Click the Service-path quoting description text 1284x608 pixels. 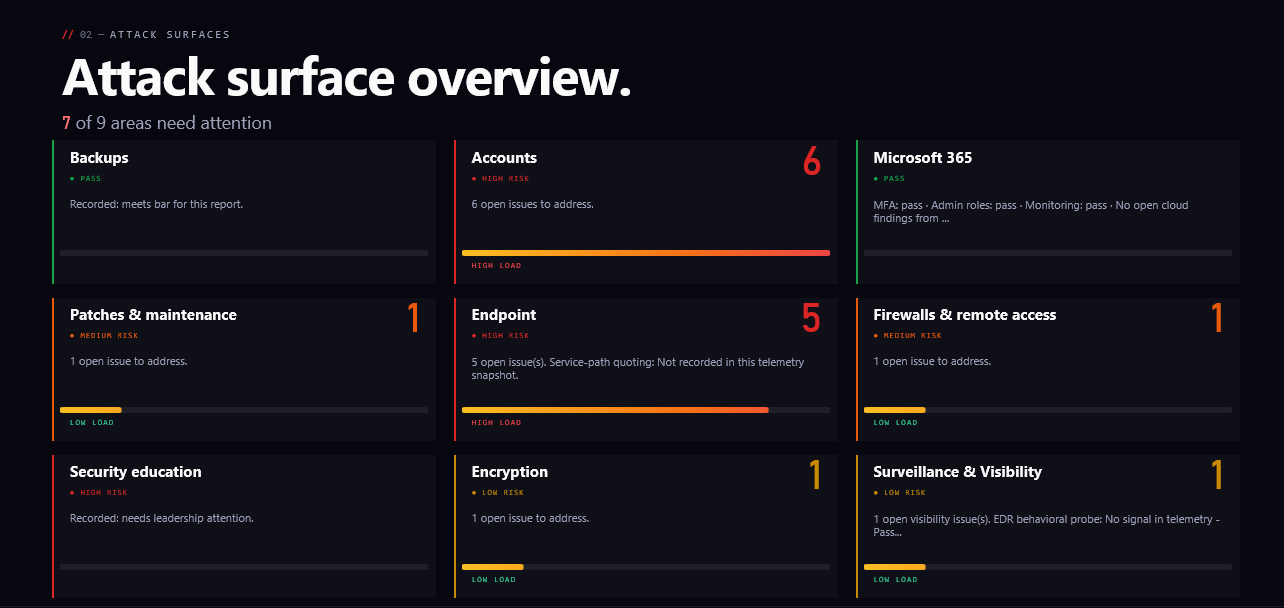(x=638, y=368)
